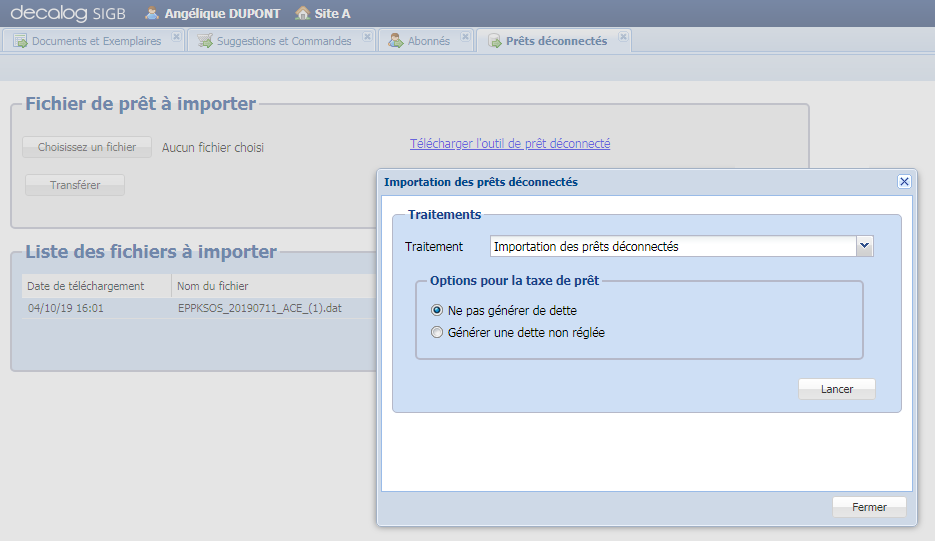Close the Importation des prêts déconnectés dialog
Screen dimensions: 935x541
tap(904, 181)
